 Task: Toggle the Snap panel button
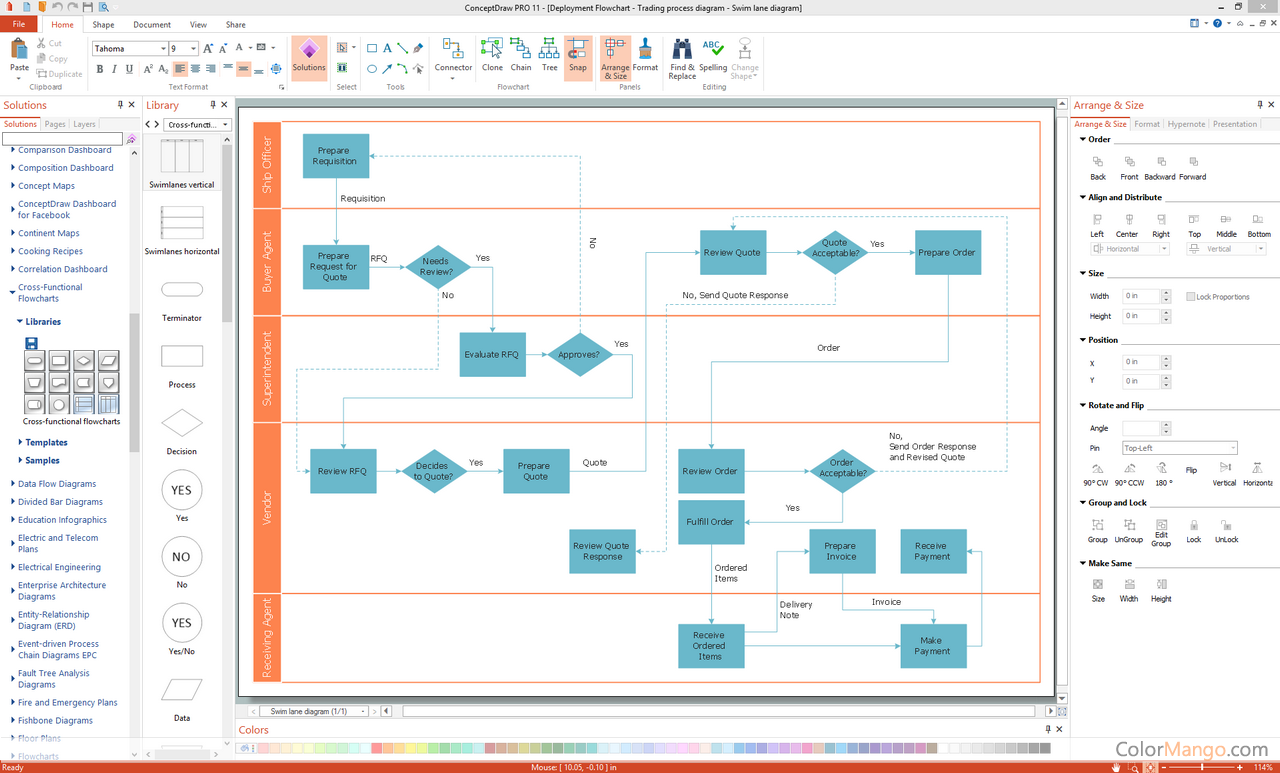[578, 57]
